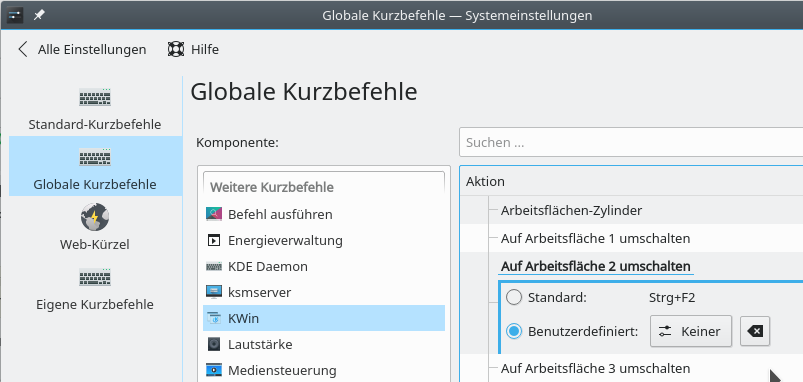Open the Web-Kürzel globe icon
This screenshot has width=803, height=382.
(95, 217)
